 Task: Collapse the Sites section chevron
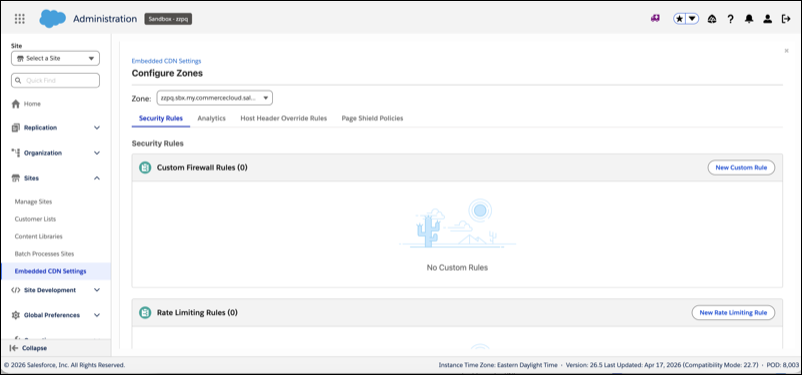97,178
